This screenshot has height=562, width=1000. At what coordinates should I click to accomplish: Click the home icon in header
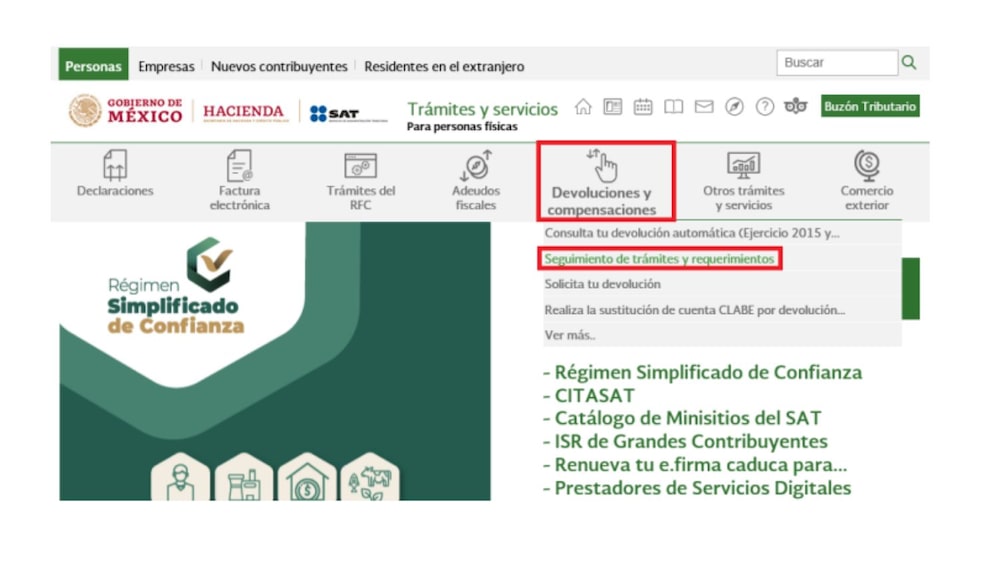click(583, 107)
